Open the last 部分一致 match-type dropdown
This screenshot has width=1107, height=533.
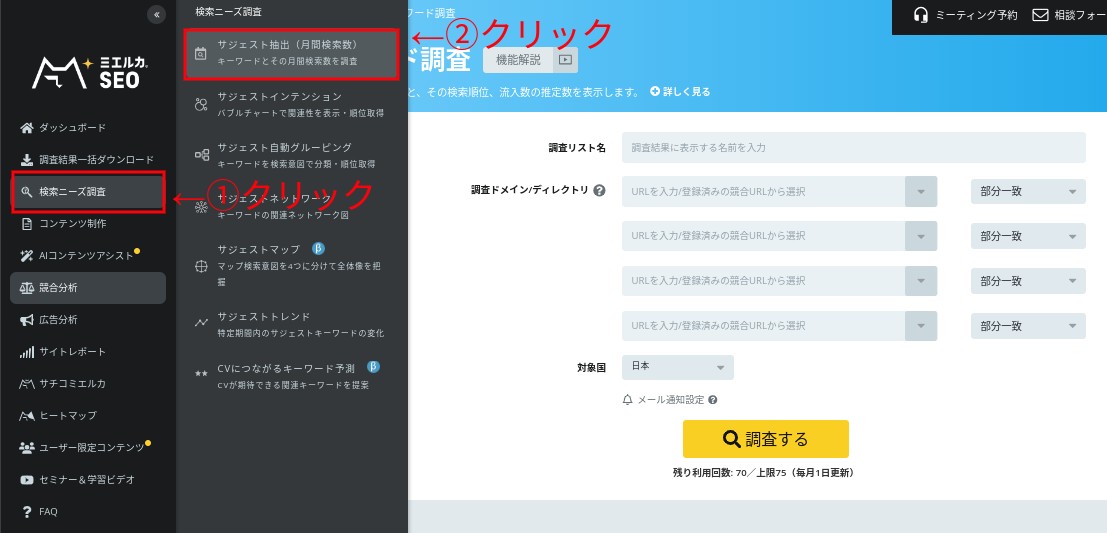(x=1027, y=326)
